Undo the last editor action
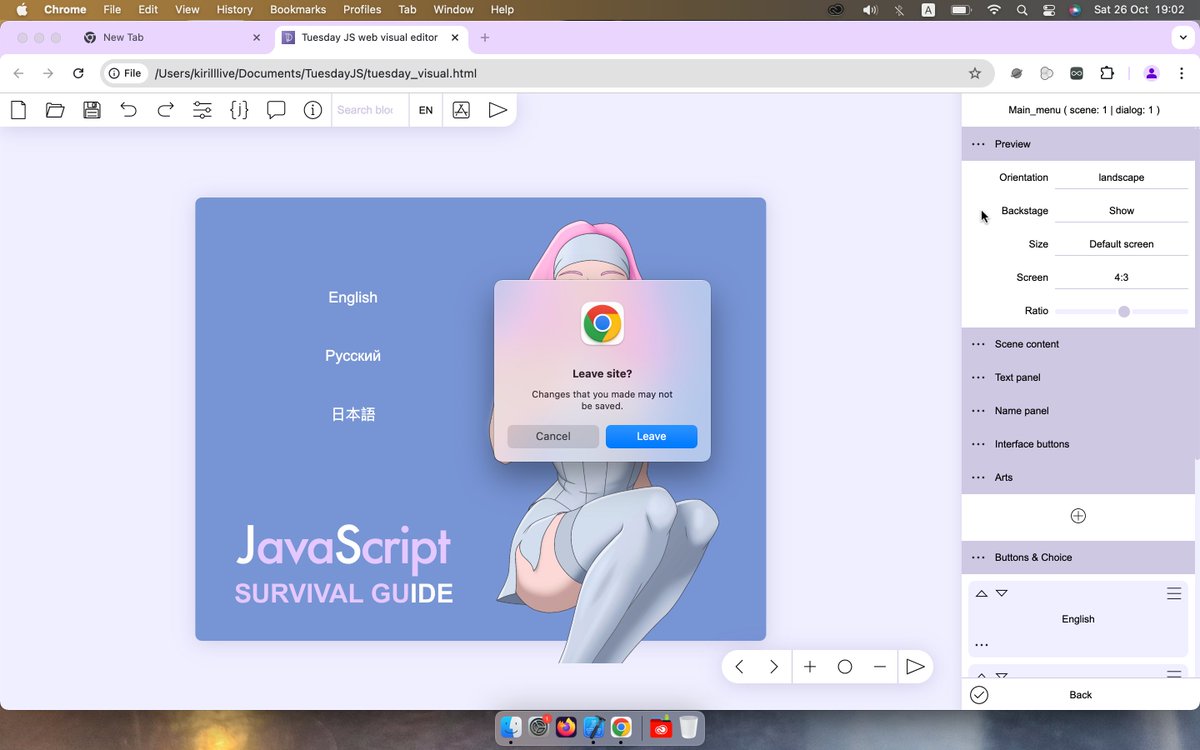Screen dimensions: 1200x750 (x=128, y=110)
